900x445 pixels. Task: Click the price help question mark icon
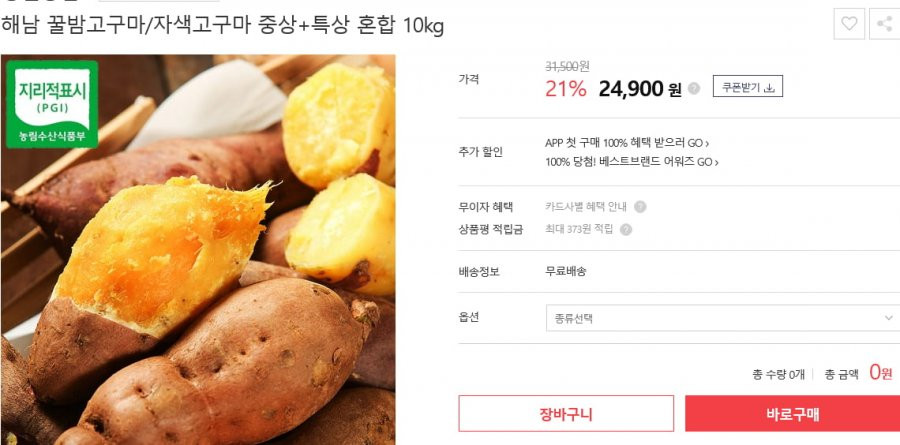point(694,88)
